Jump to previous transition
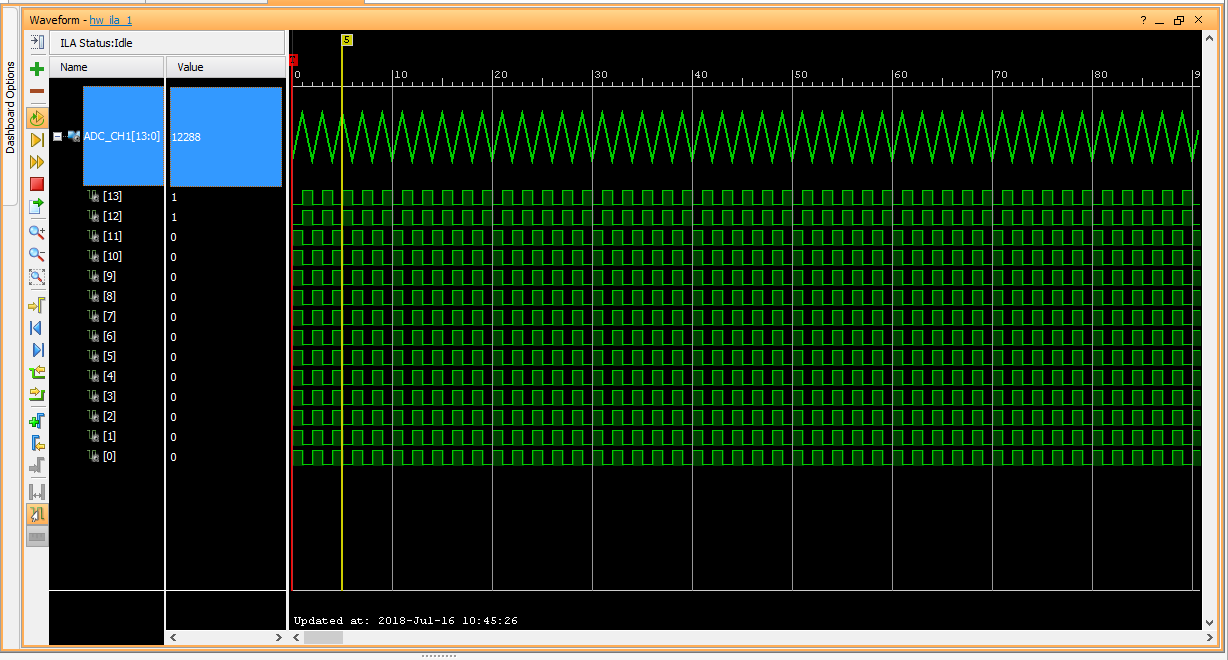This screenshot has width=1228, height=660. click(x=37, y=372)
